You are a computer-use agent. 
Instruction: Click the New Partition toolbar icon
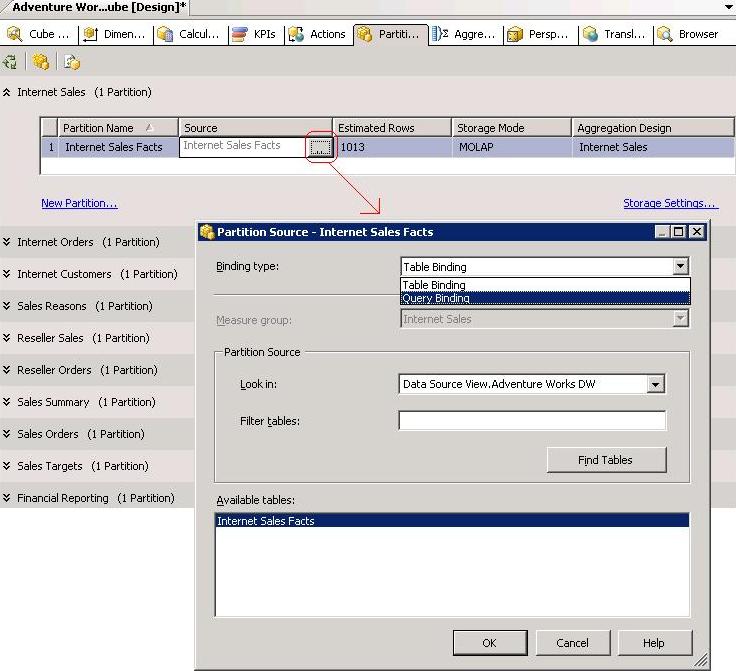[40, 62]
